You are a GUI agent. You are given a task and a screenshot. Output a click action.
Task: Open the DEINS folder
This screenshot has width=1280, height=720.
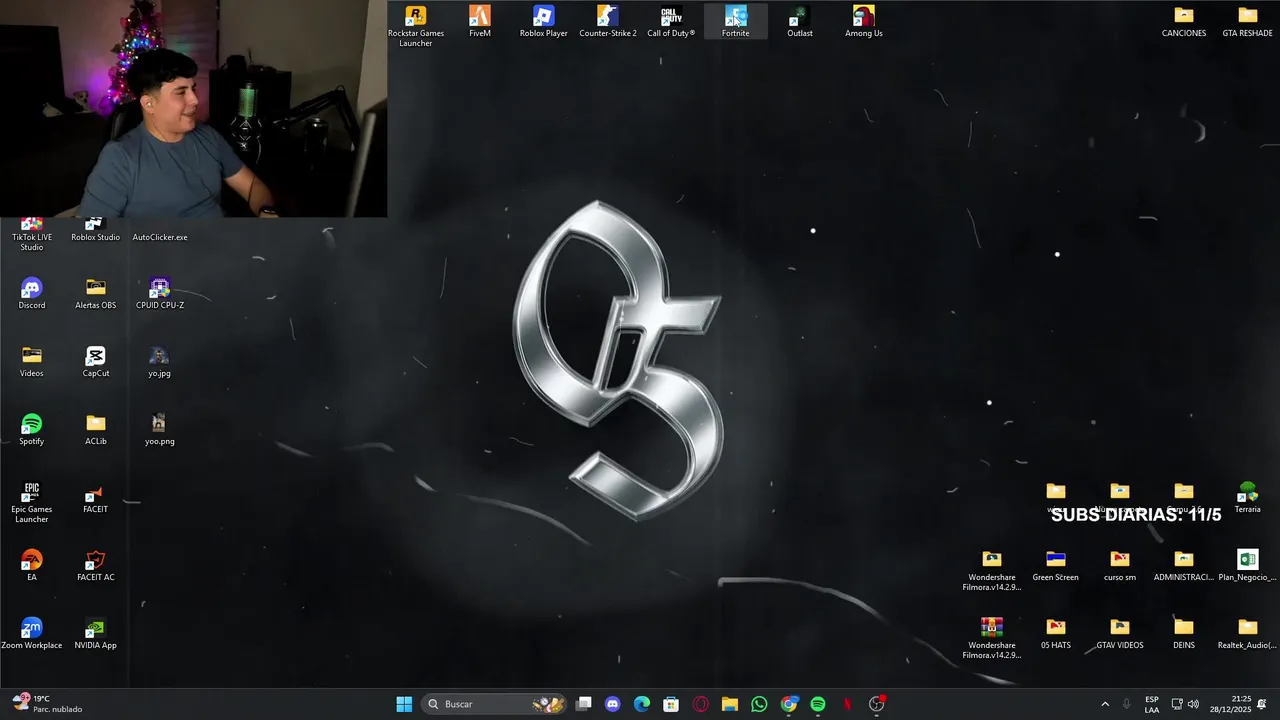coord(1184,634)
